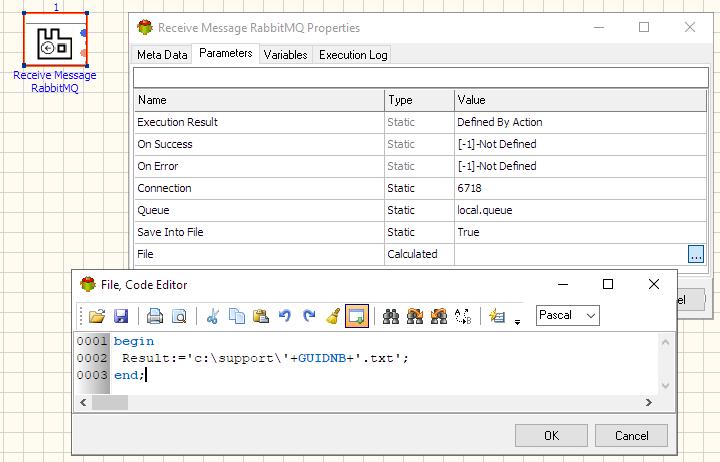Close the File Code Editor window

(654, 284)
